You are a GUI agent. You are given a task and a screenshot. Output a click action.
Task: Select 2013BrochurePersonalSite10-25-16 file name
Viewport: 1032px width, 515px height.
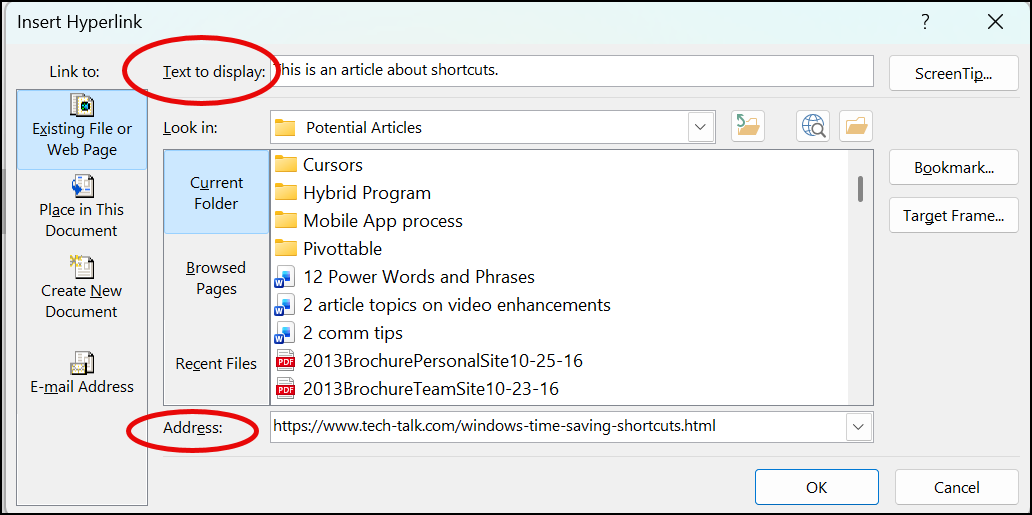(x=443, y=361)
